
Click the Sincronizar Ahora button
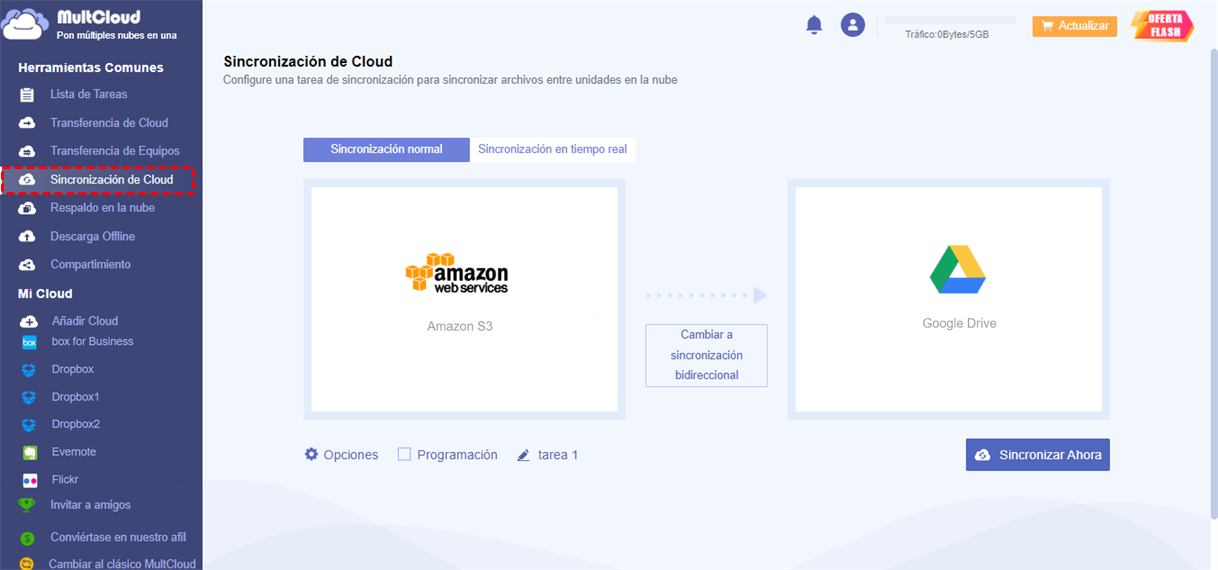point(1037,454)
